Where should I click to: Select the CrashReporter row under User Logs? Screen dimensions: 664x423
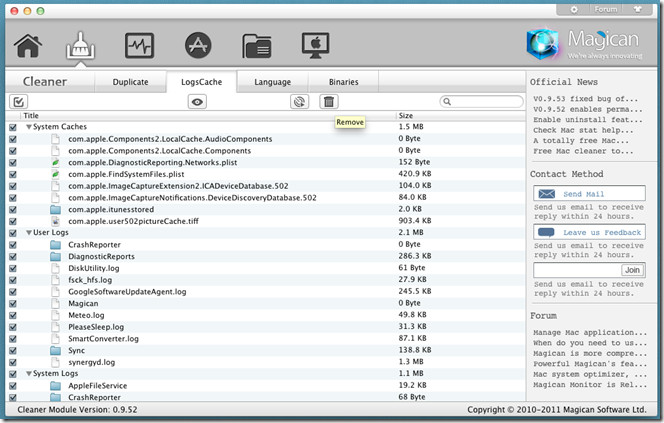coord(266,245)
